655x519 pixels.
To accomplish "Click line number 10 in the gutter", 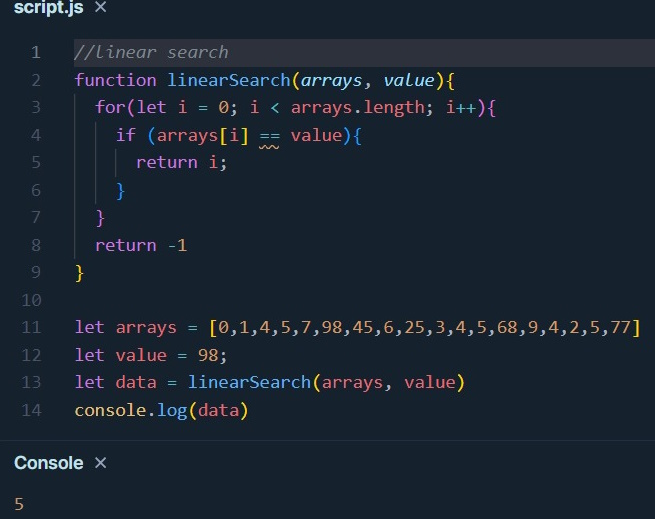I will (x=32, y=300).
